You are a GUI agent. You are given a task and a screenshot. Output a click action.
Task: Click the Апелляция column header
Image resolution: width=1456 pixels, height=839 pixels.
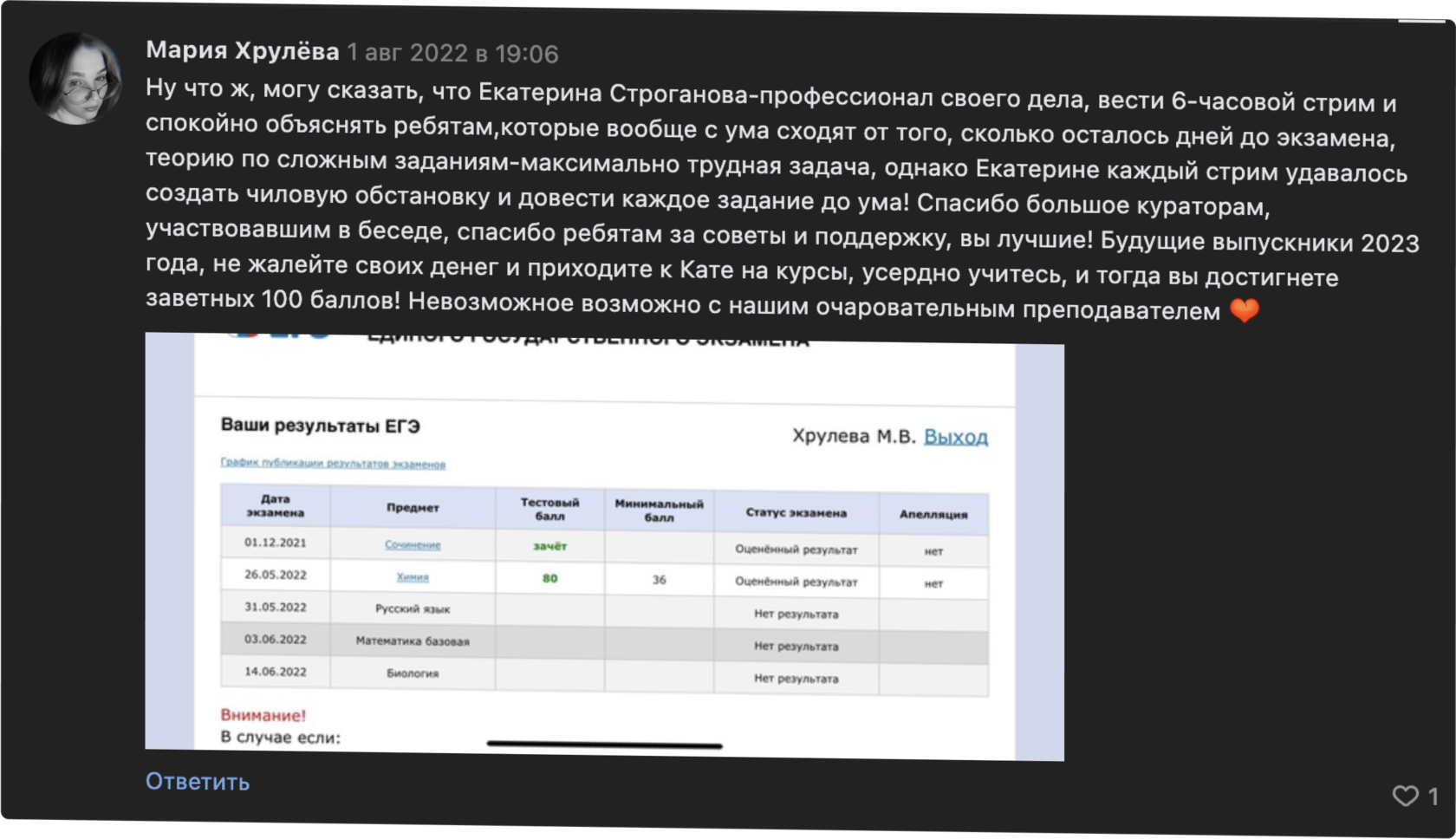click(933, 514)
